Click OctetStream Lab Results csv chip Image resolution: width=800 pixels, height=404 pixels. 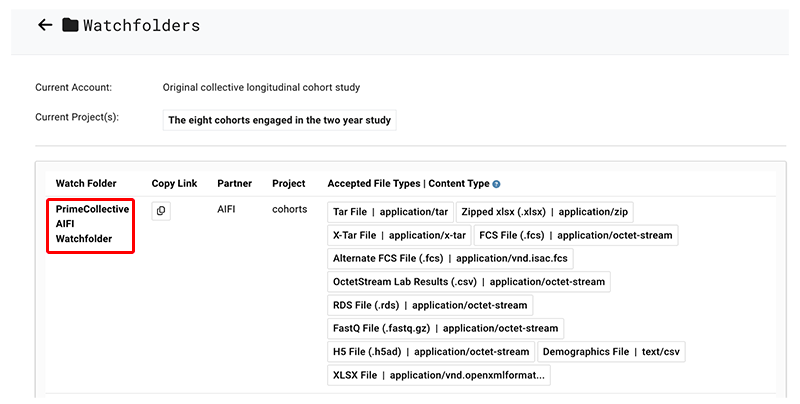[468, 282]
